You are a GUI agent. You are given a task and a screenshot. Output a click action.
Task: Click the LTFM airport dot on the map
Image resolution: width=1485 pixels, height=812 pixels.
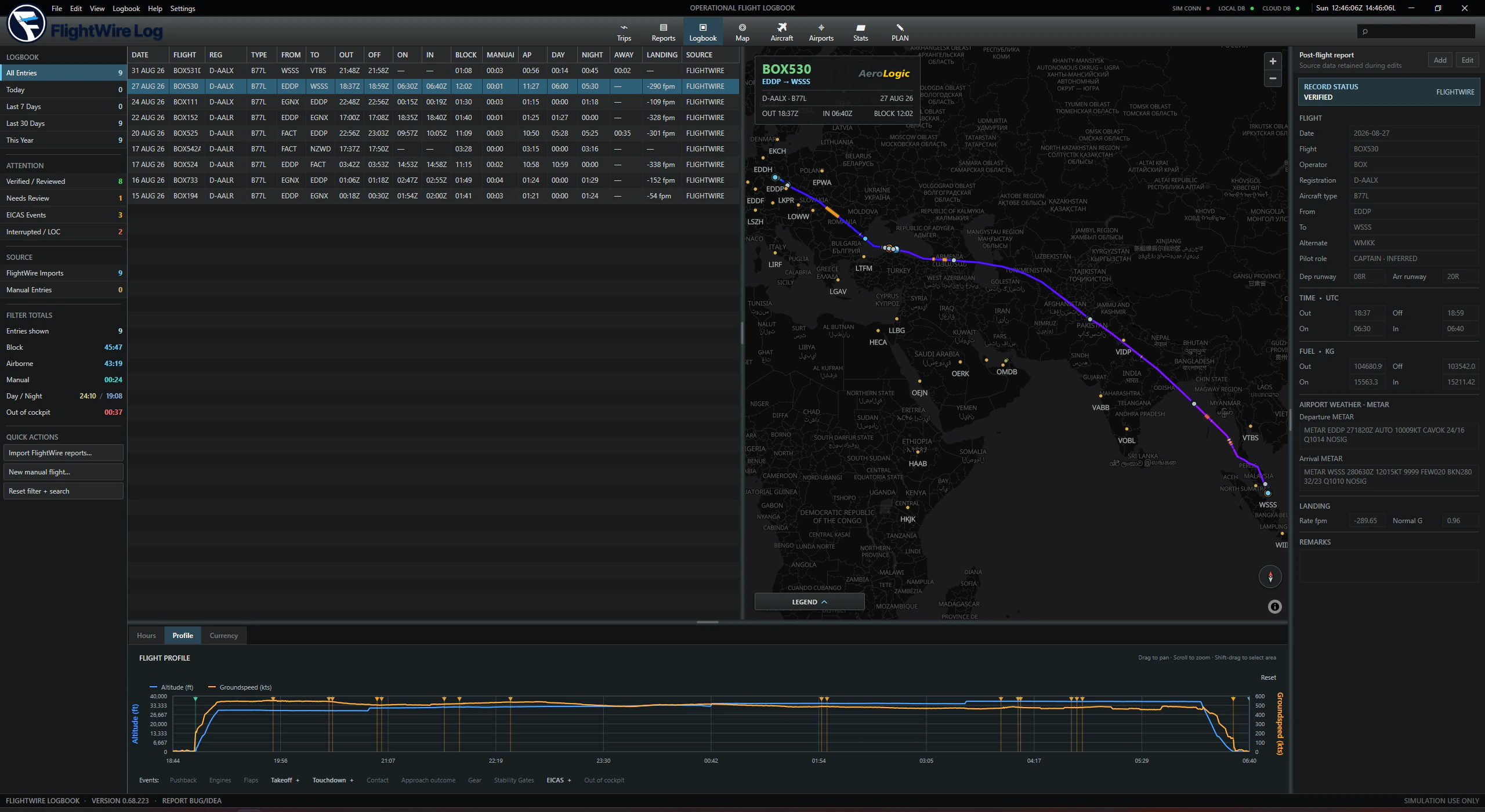[x=864, y=256]
